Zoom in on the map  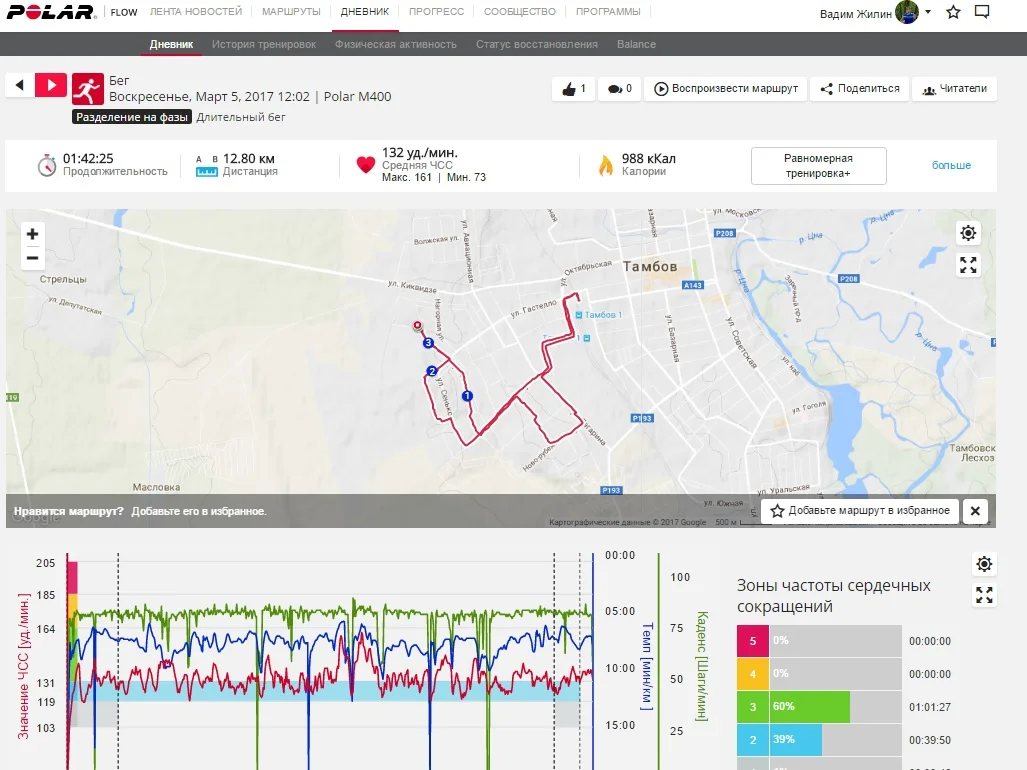coord(32,234)
